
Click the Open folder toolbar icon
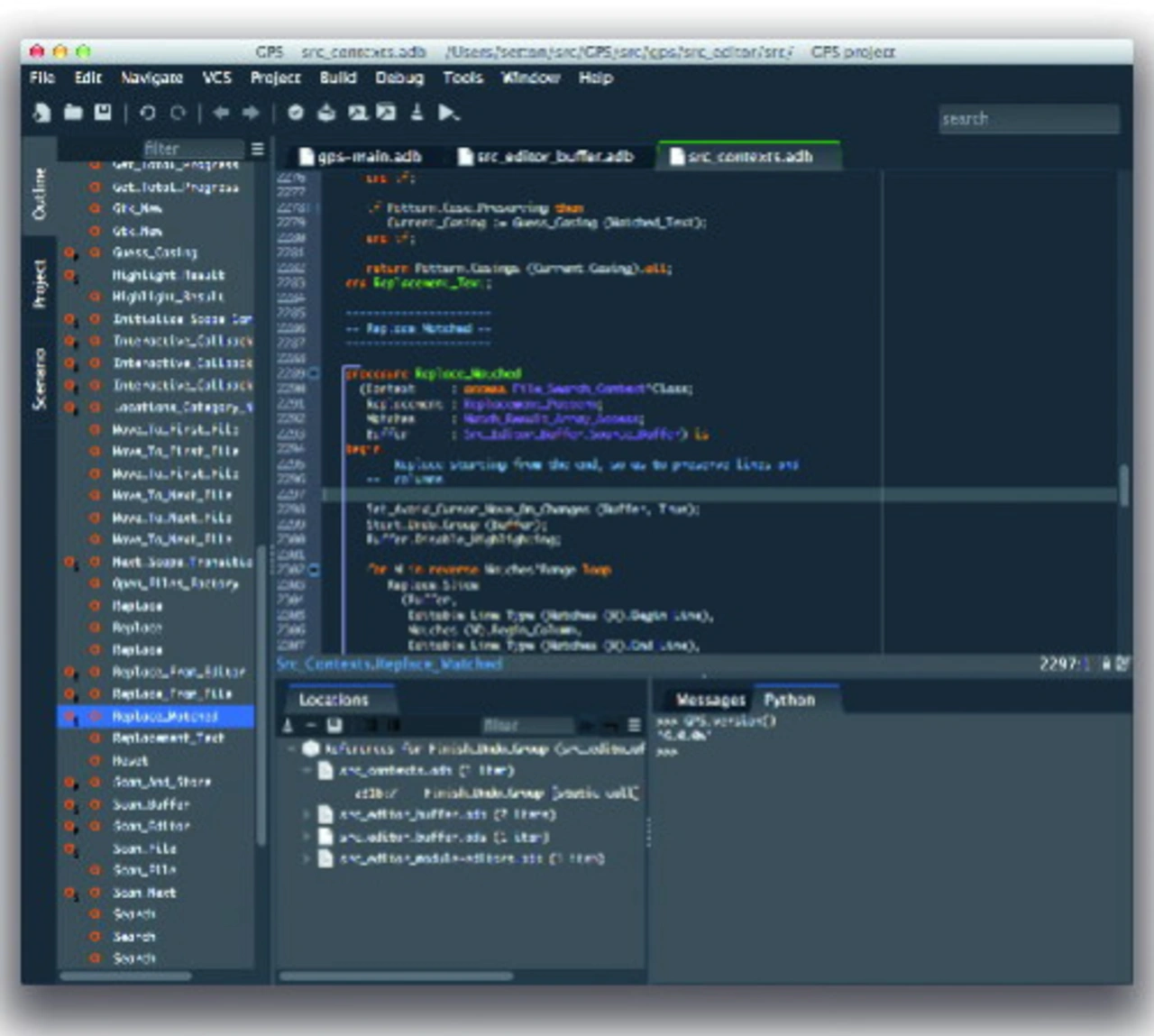point(73,113)
